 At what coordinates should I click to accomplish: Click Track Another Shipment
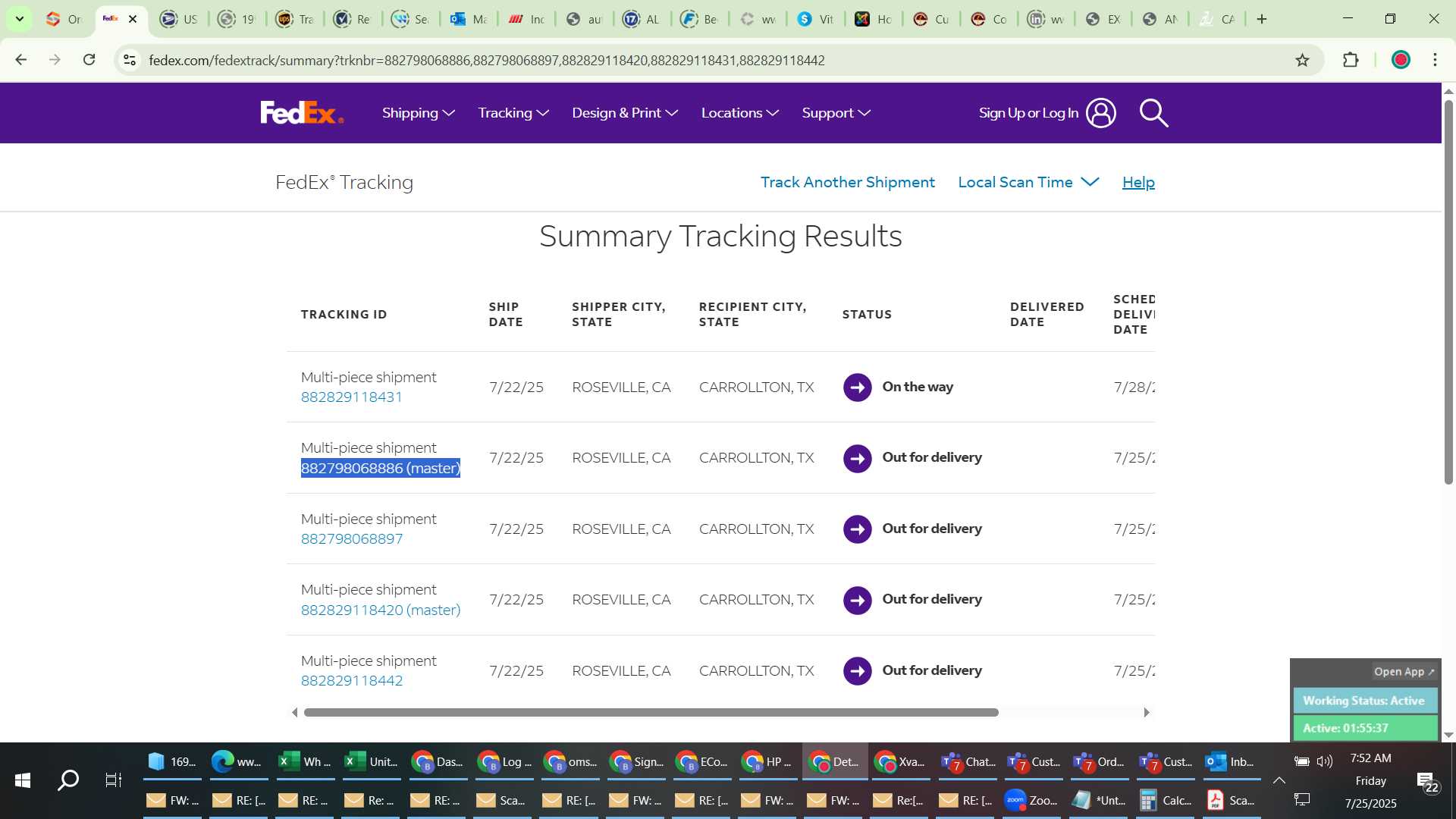pos(848,182)
